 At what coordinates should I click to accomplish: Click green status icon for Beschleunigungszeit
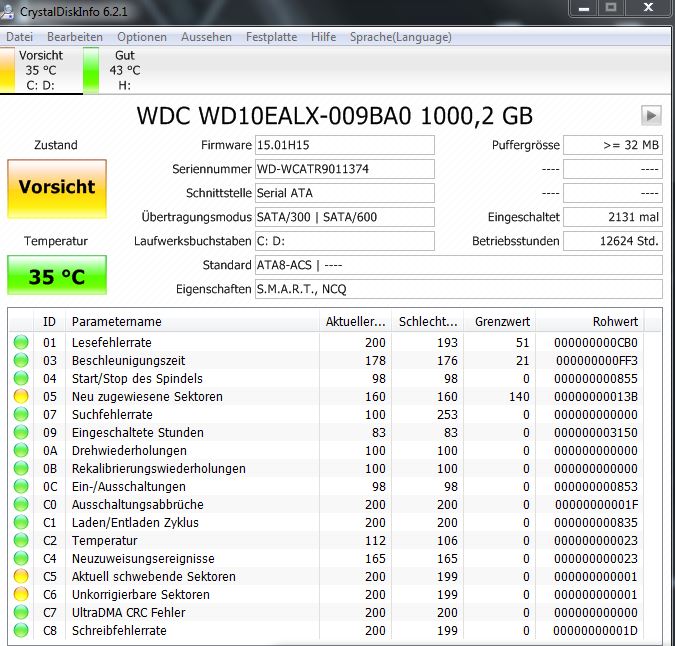tap(21, 361)
